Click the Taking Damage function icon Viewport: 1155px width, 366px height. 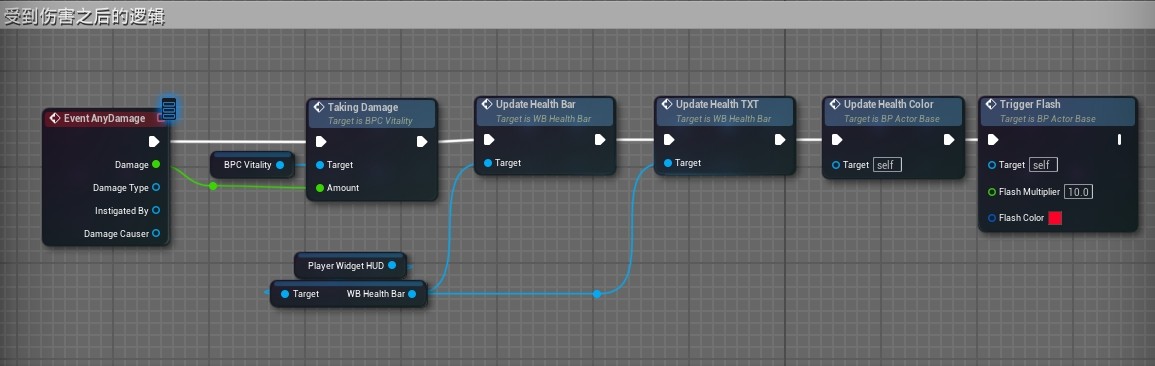coord(319,108)
